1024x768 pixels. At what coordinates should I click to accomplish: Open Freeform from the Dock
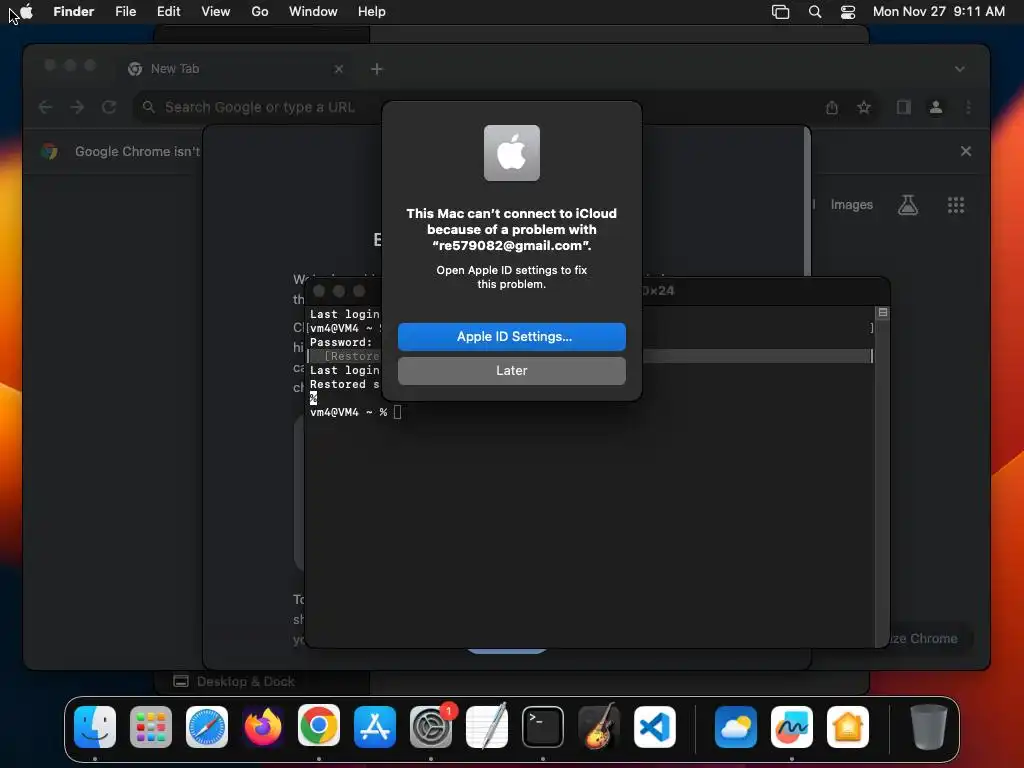pyautogui.click(x=792, y=727)
